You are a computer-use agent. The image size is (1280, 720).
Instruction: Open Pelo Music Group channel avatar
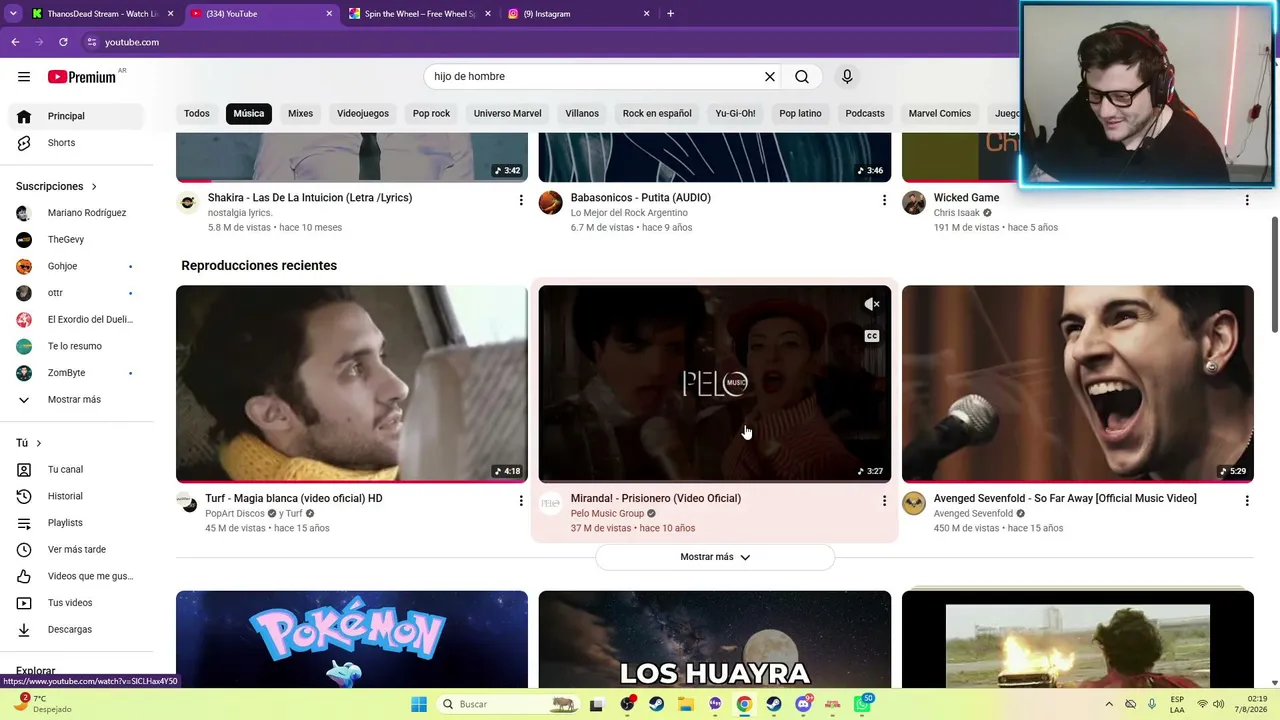click(x=550, y=503)
